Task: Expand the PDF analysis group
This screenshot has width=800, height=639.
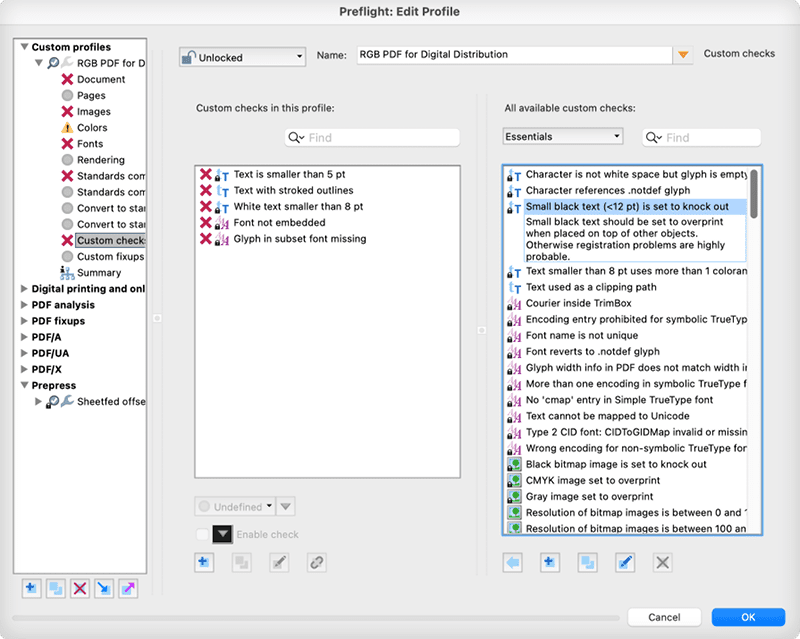Action: pos(24,305)
